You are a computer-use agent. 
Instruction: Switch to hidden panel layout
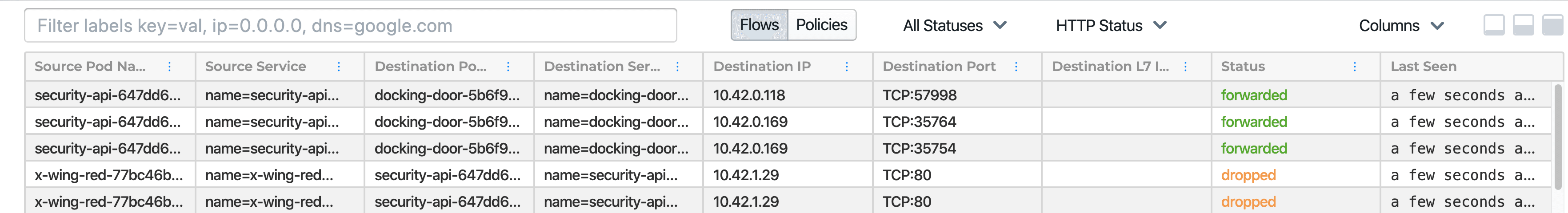[1494, 25]
